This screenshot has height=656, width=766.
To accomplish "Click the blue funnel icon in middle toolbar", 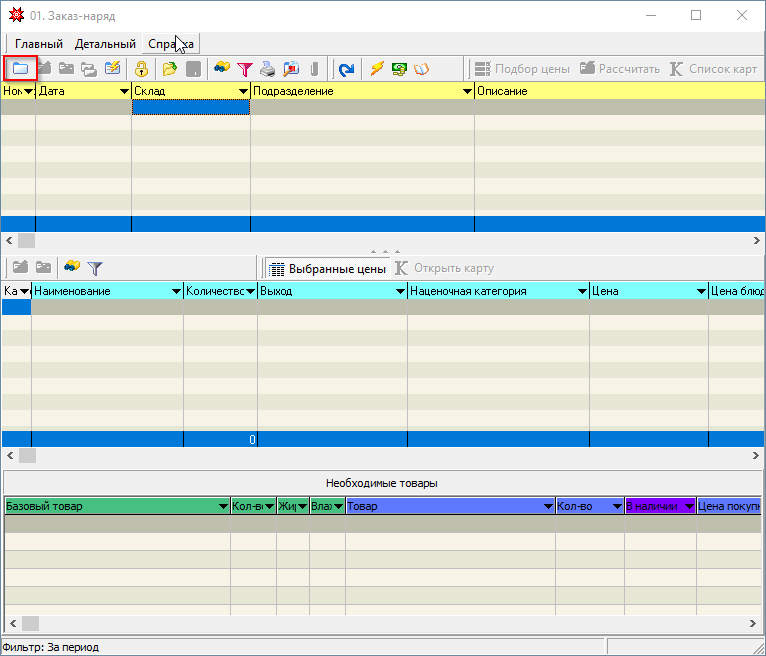I will click(95, 268).
